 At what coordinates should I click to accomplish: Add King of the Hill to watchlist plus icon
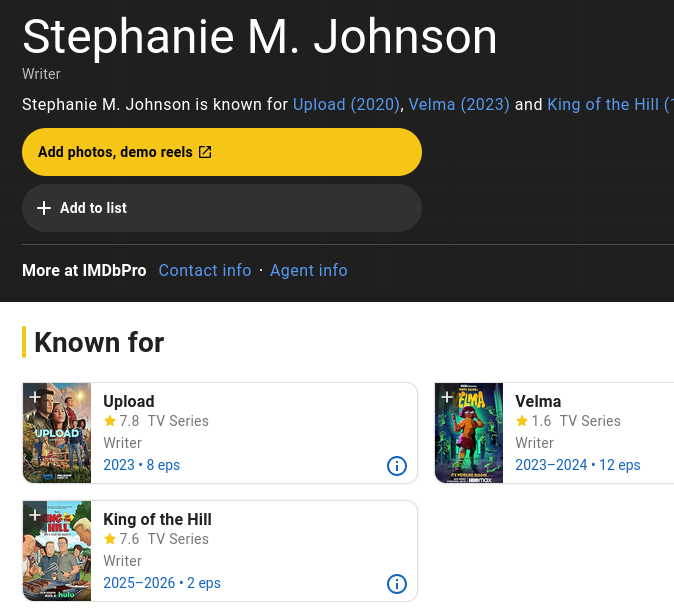[x=35, y=515]
